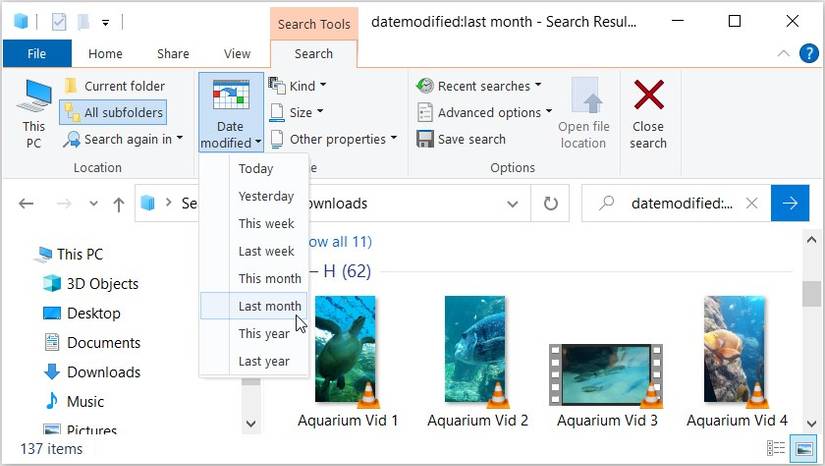Click the vertical scrollbar thumb in results pane
This screenshot has height=466, width=825.
pos(811,294)
